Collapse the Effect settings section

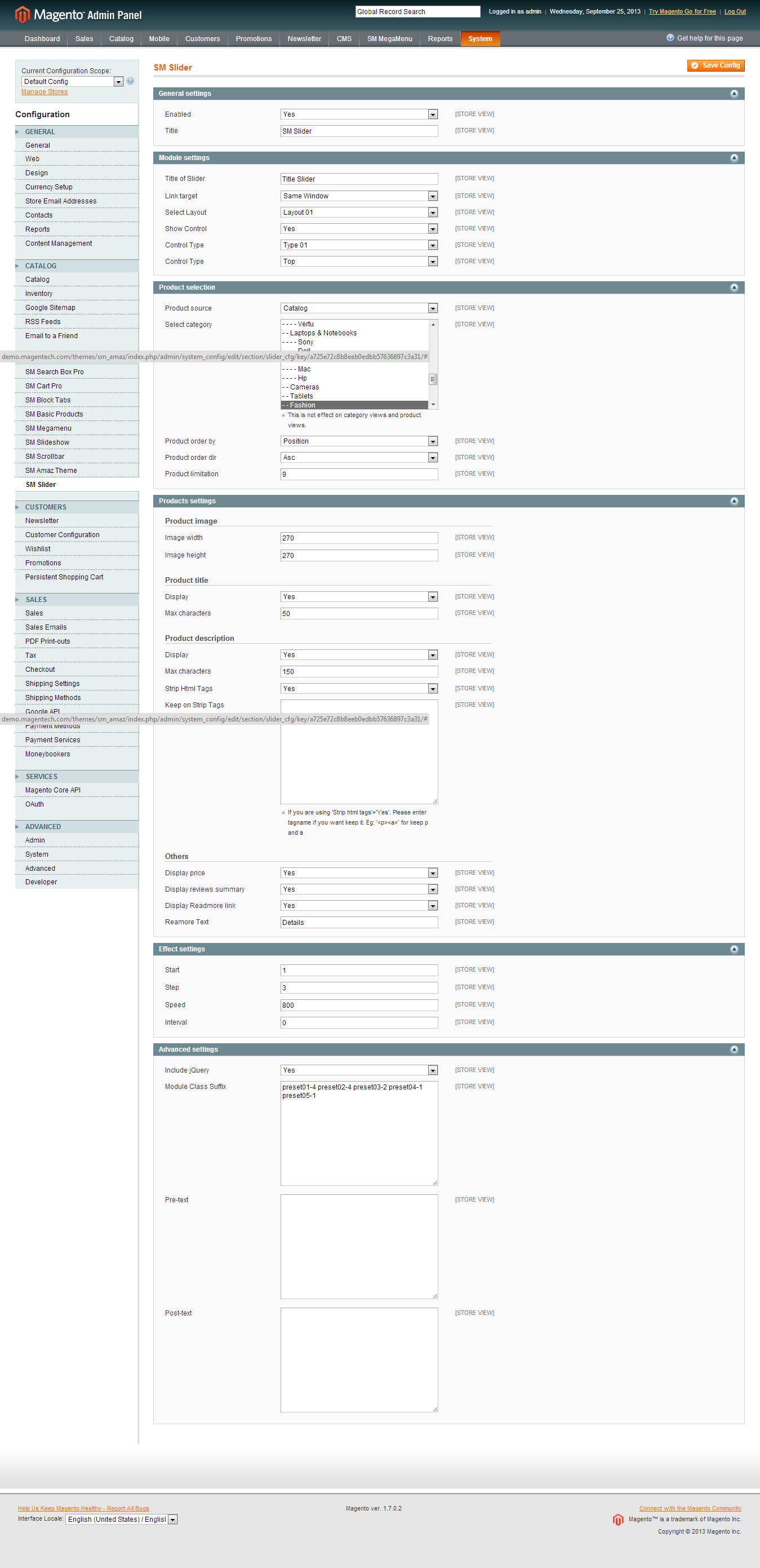tap(734, 949)
